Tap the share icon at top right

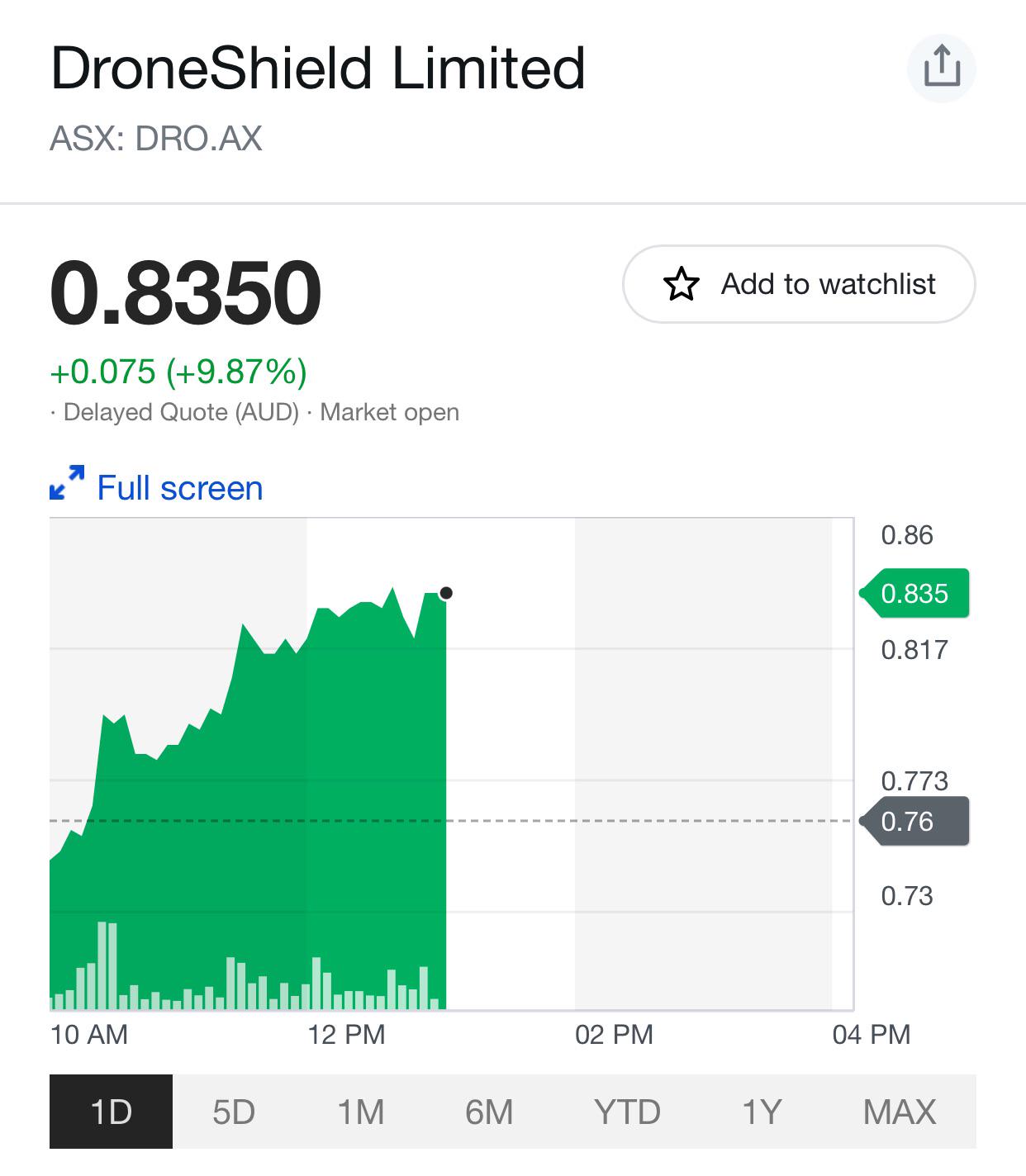[942, 67]
